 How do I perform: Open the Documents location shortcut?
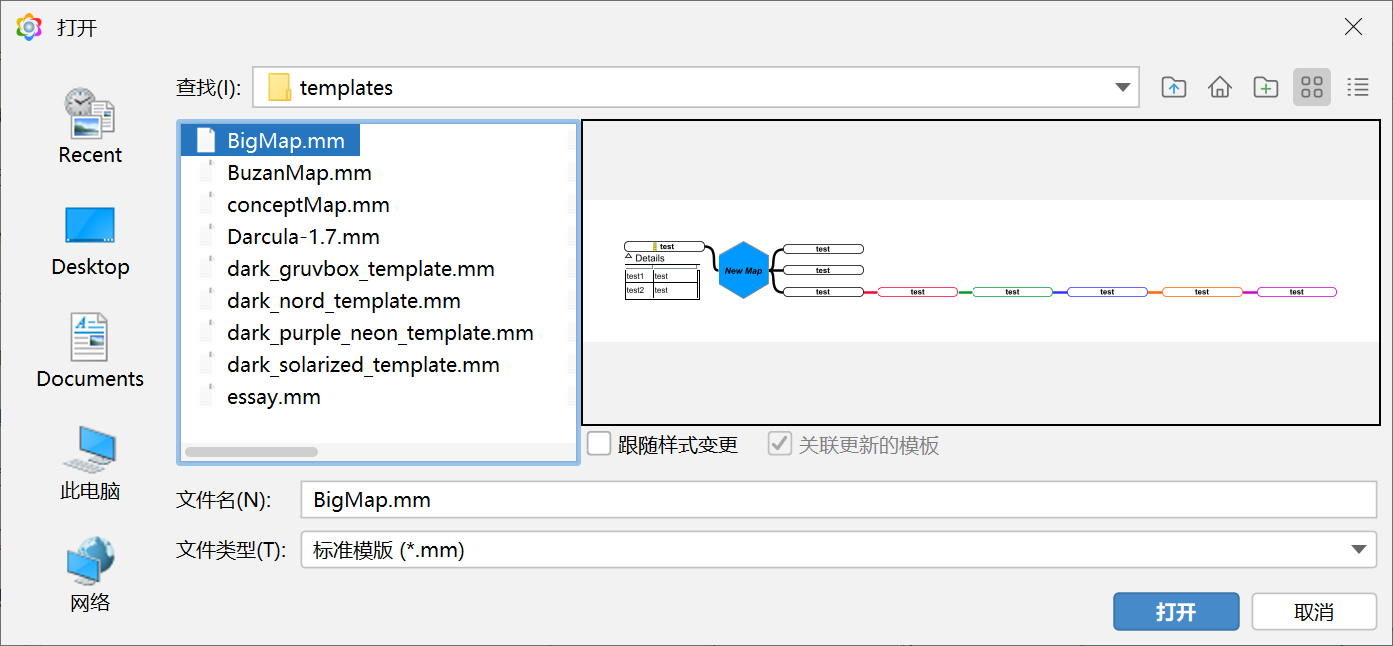[90, 351]
